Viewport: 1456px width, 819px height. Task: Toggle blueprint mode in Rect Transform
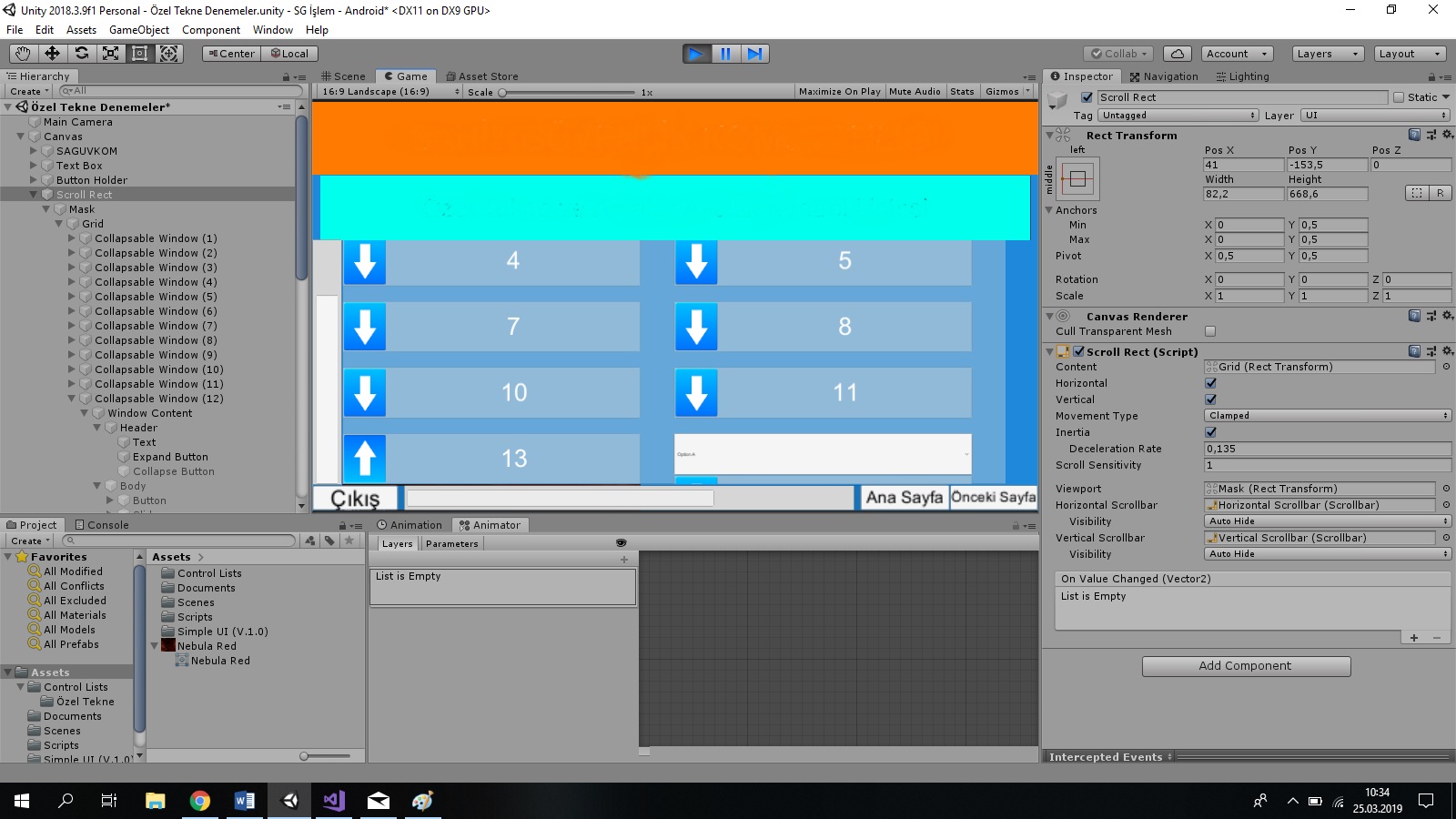pyautogui.click(x=1417, y=193)
